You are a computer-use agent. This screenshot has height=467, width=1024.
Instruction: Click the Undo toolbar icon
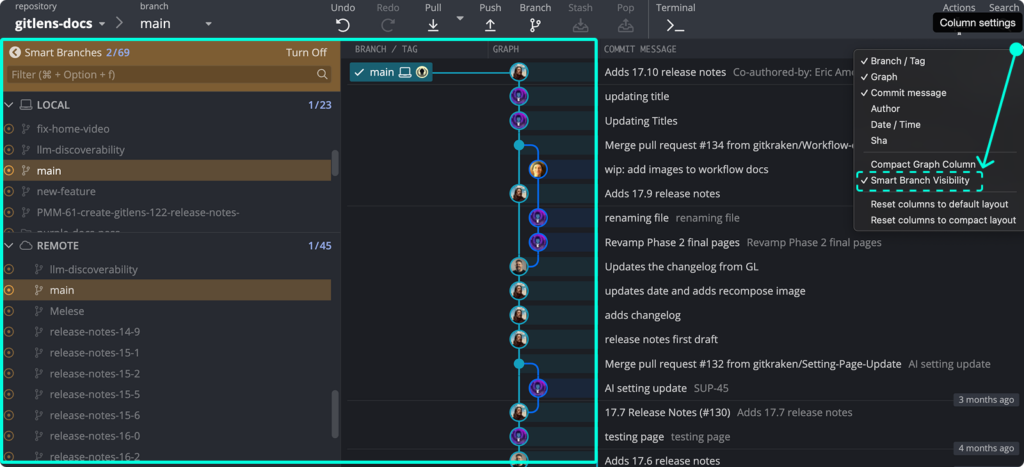point(343,25)
